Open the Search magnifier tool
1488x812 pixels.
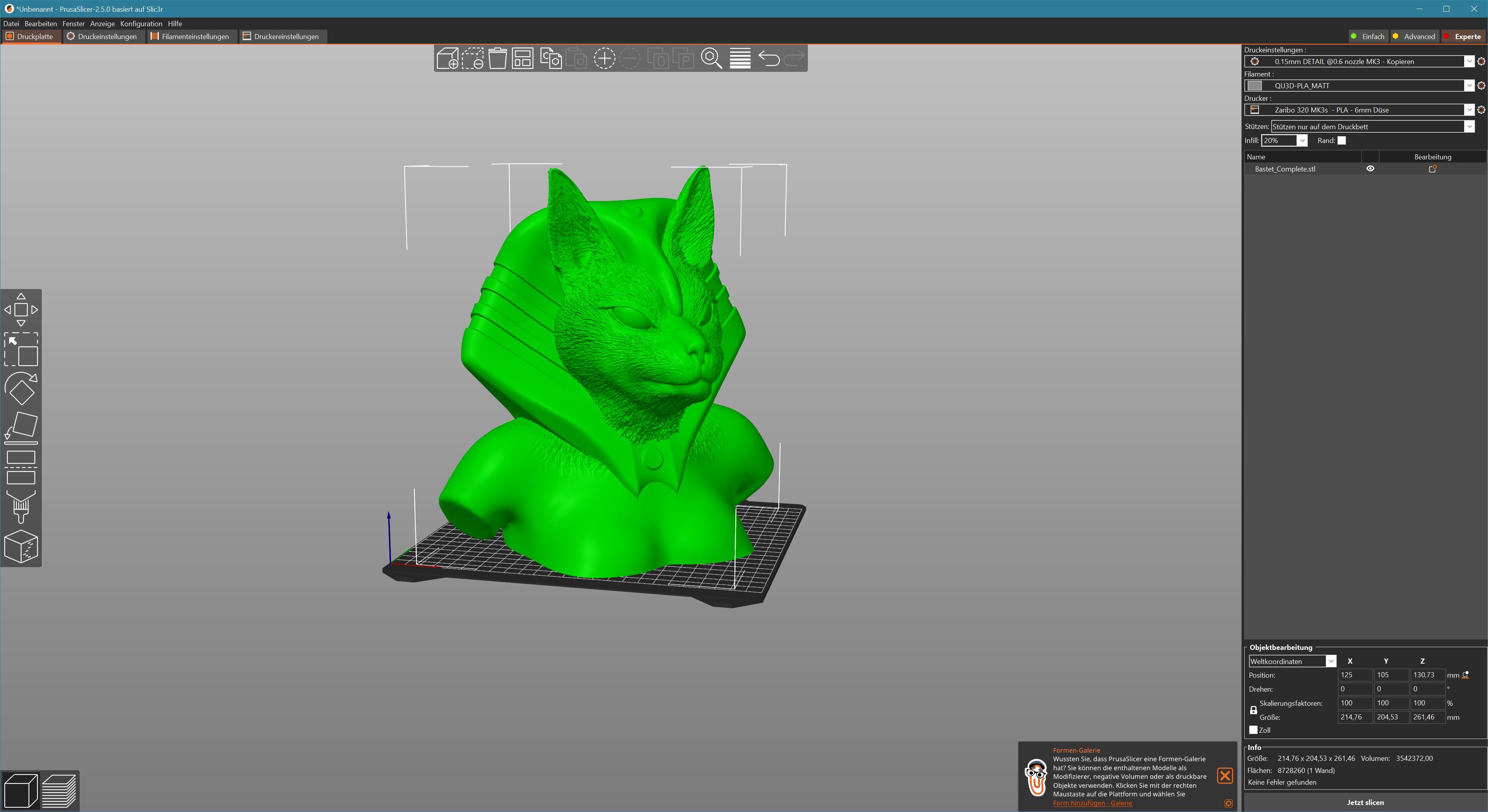click(x=711, y=59)
